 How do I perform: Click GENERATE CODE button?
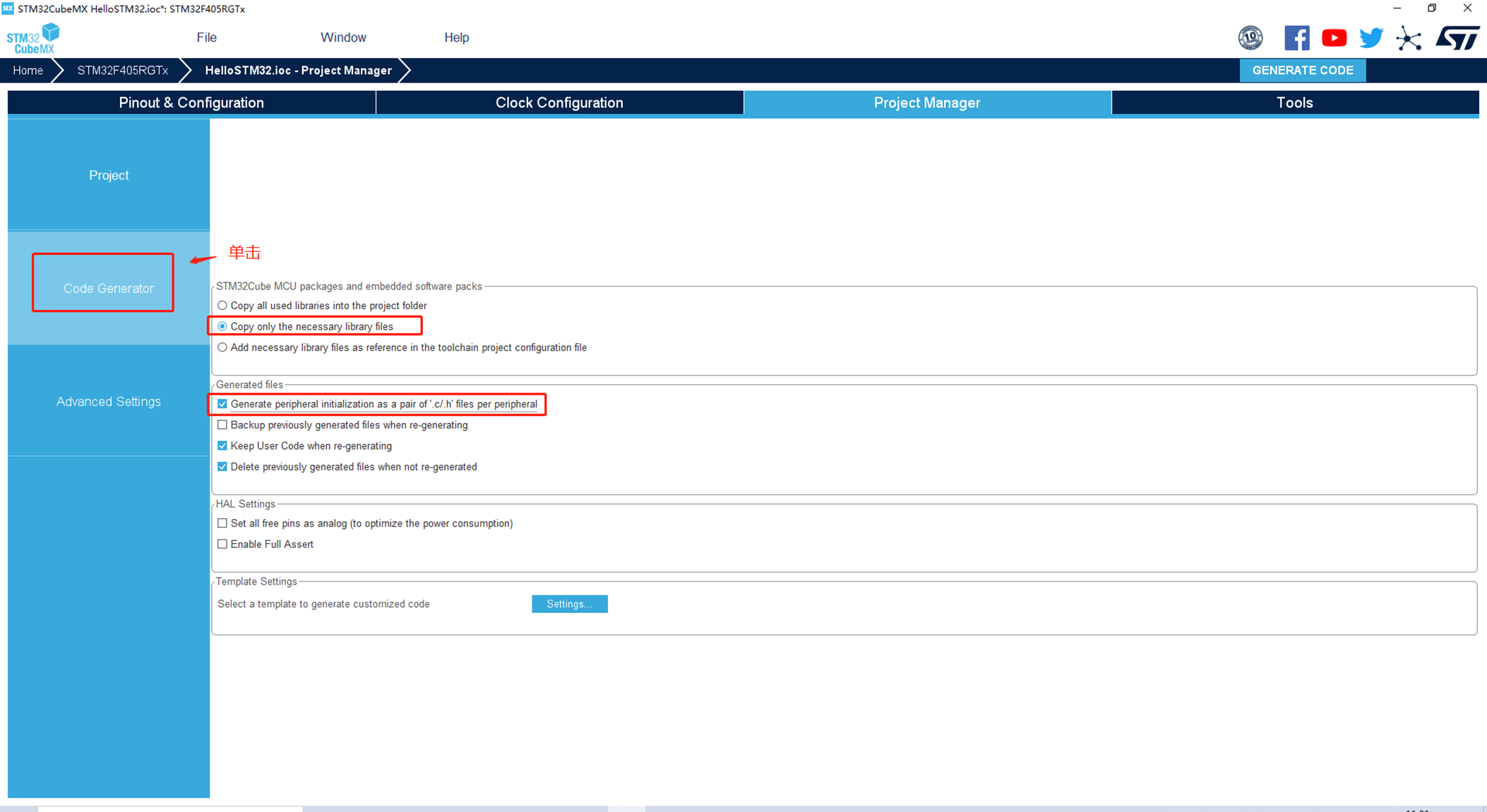point(1304,70)
